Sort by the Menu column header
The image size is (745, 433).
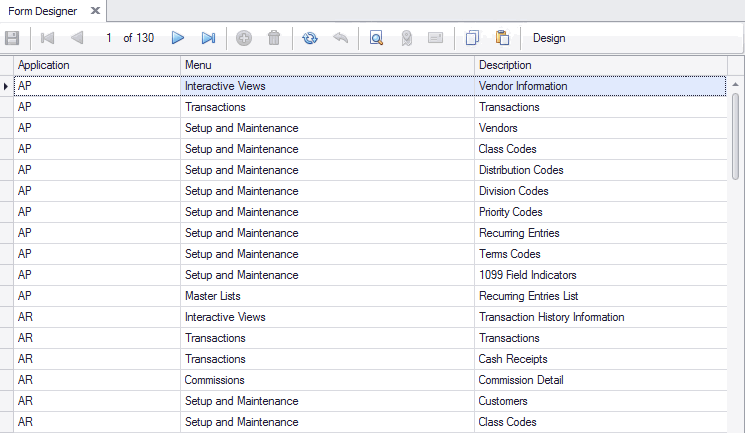point(326,65)
